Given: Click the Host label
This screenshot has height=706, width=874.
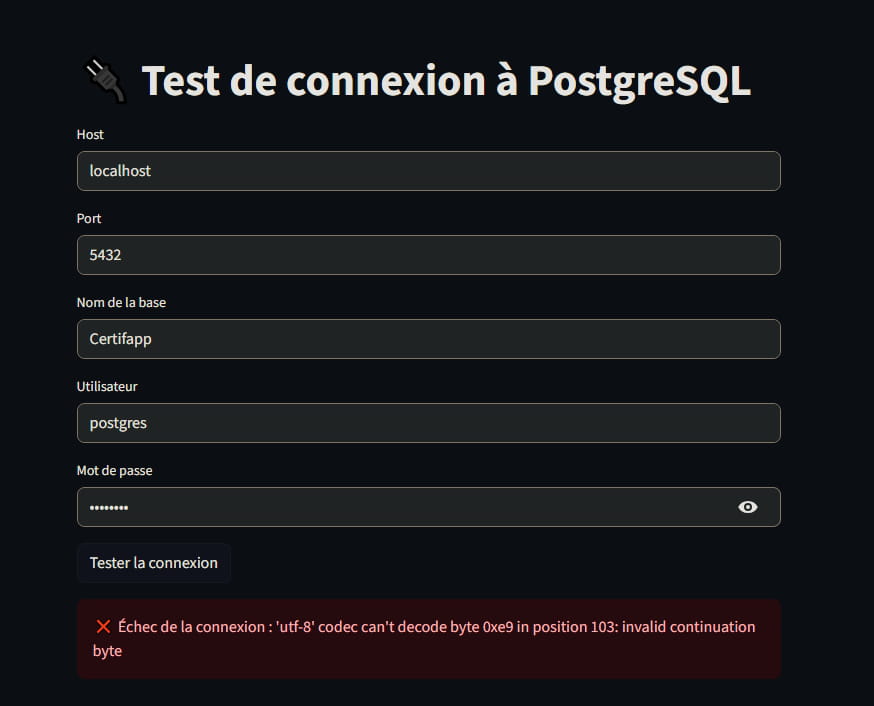Looking at the screenshot, I should 90,134.
